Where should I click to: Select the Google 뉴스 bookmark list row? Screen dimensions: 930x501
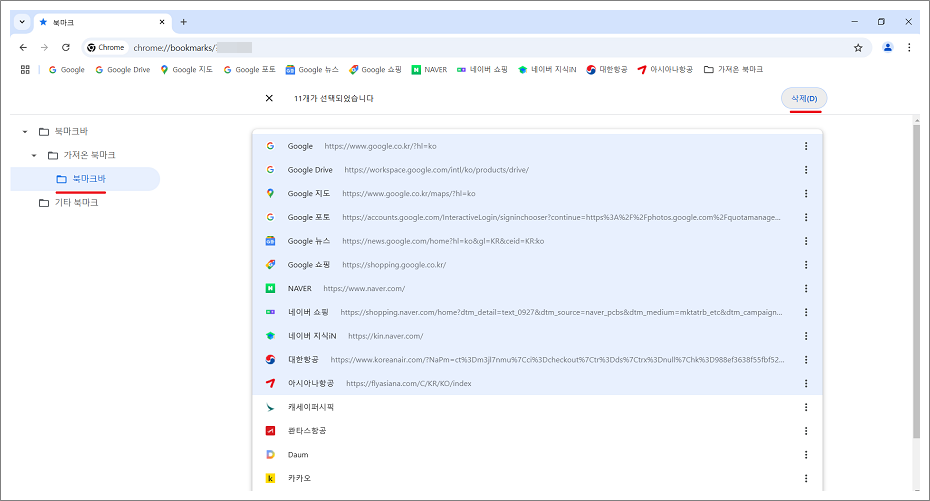coord(537,241)
